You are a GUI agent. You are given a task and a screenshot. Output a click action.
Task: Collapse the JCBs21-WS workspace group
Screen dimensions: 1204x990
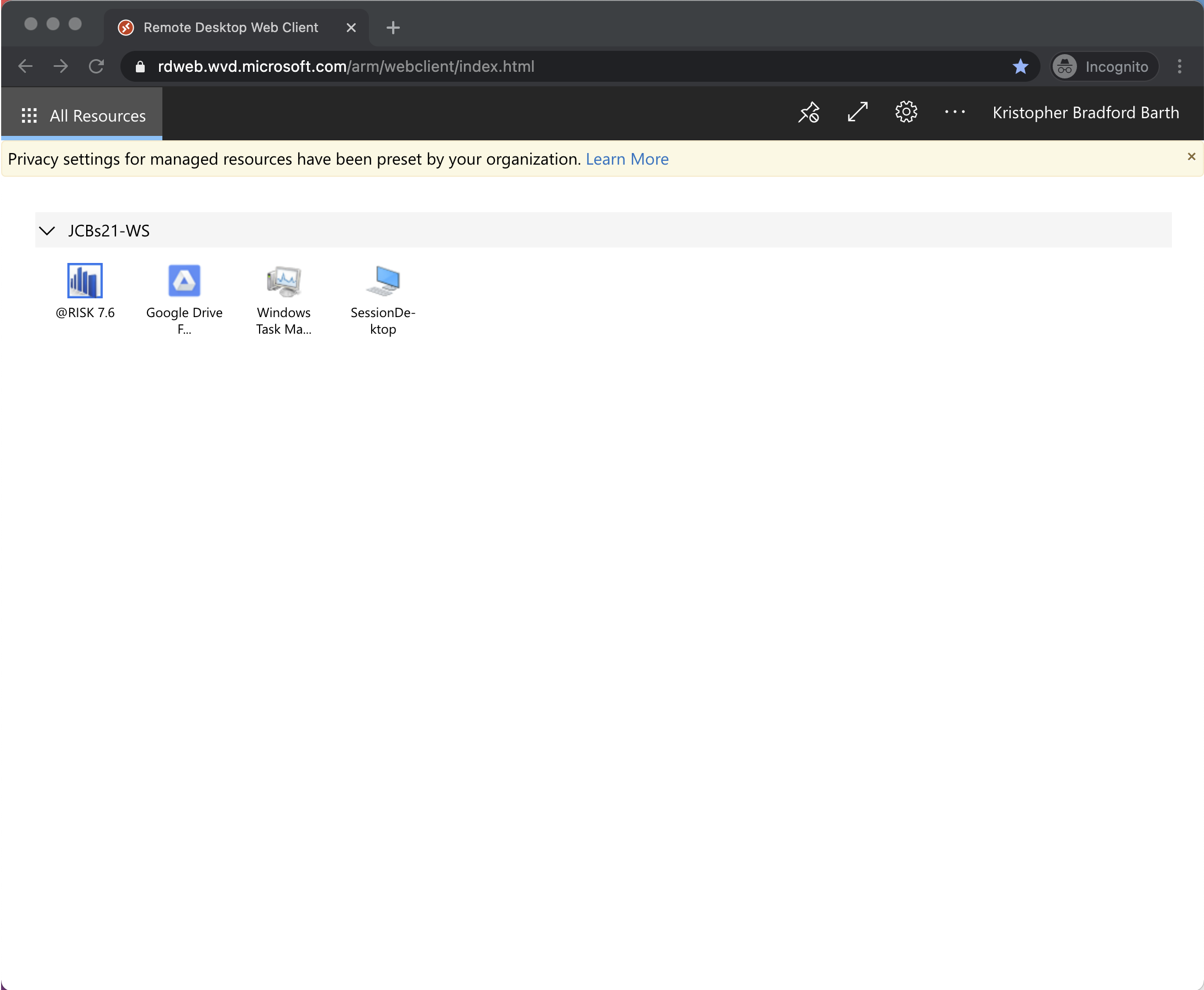47,230
